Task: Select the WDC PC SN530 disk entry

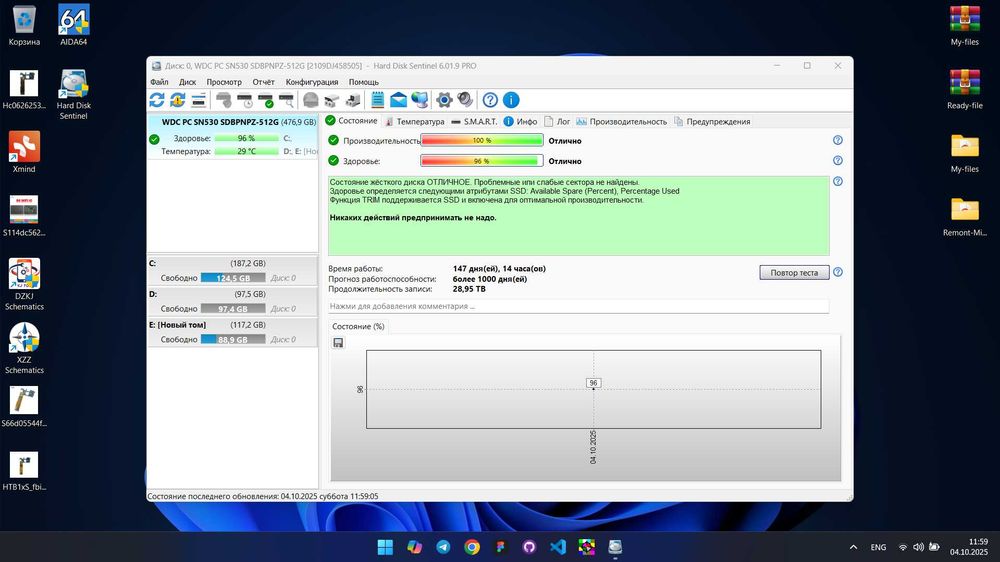Action: (x=231, y=122)
